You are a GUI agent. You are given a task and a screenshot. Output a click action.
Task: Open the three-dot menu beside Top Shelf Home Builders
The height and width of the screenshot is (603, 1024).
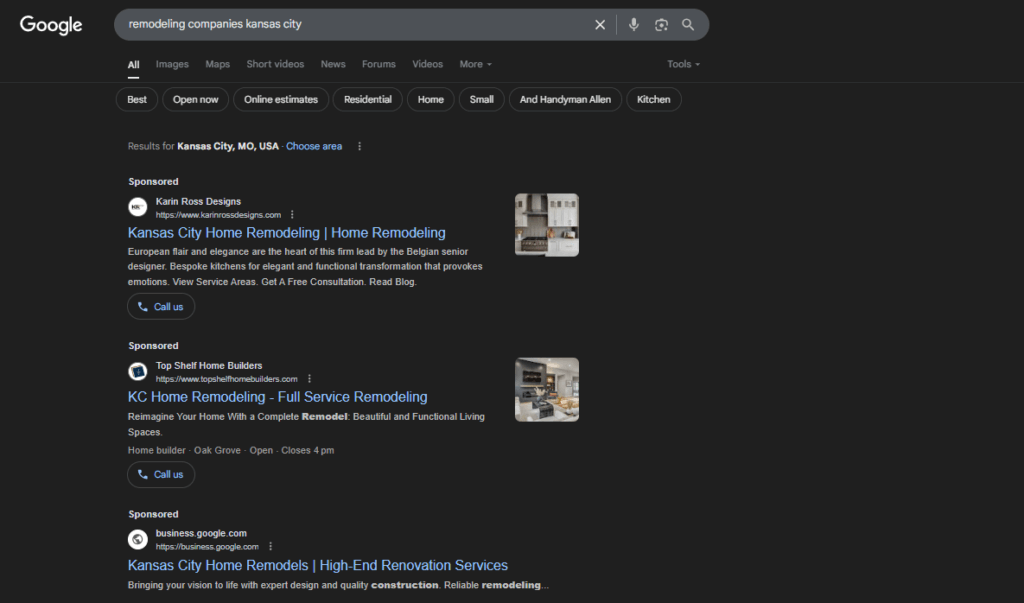click(308, 378)
